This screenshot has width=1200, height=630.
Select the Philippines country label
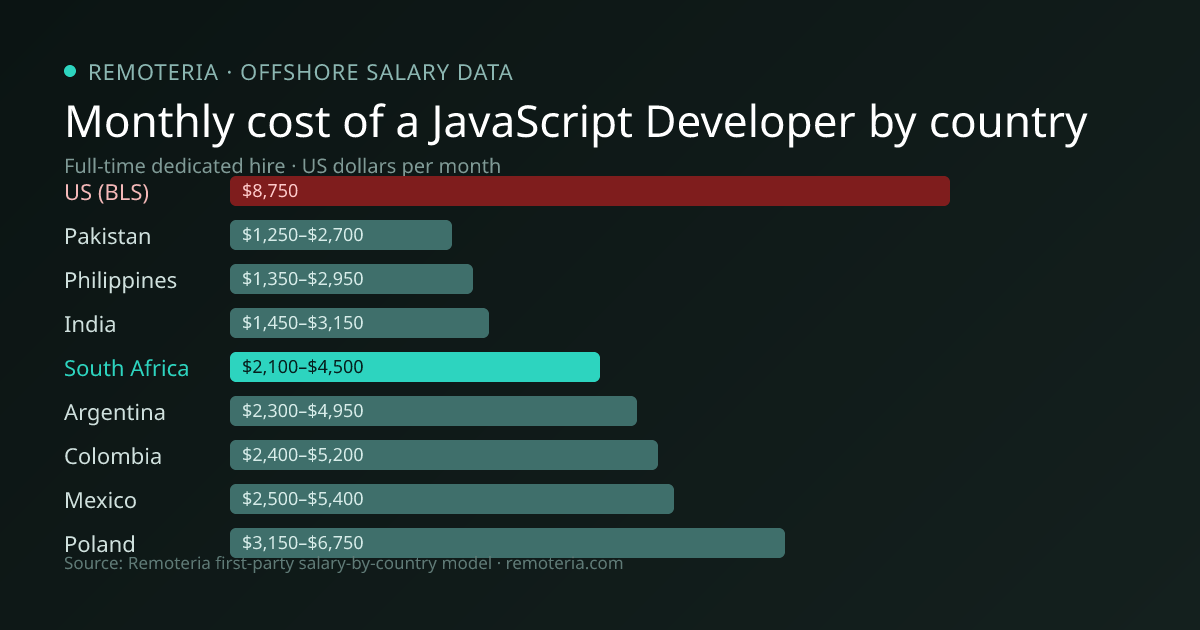click(x=120, y=280)
